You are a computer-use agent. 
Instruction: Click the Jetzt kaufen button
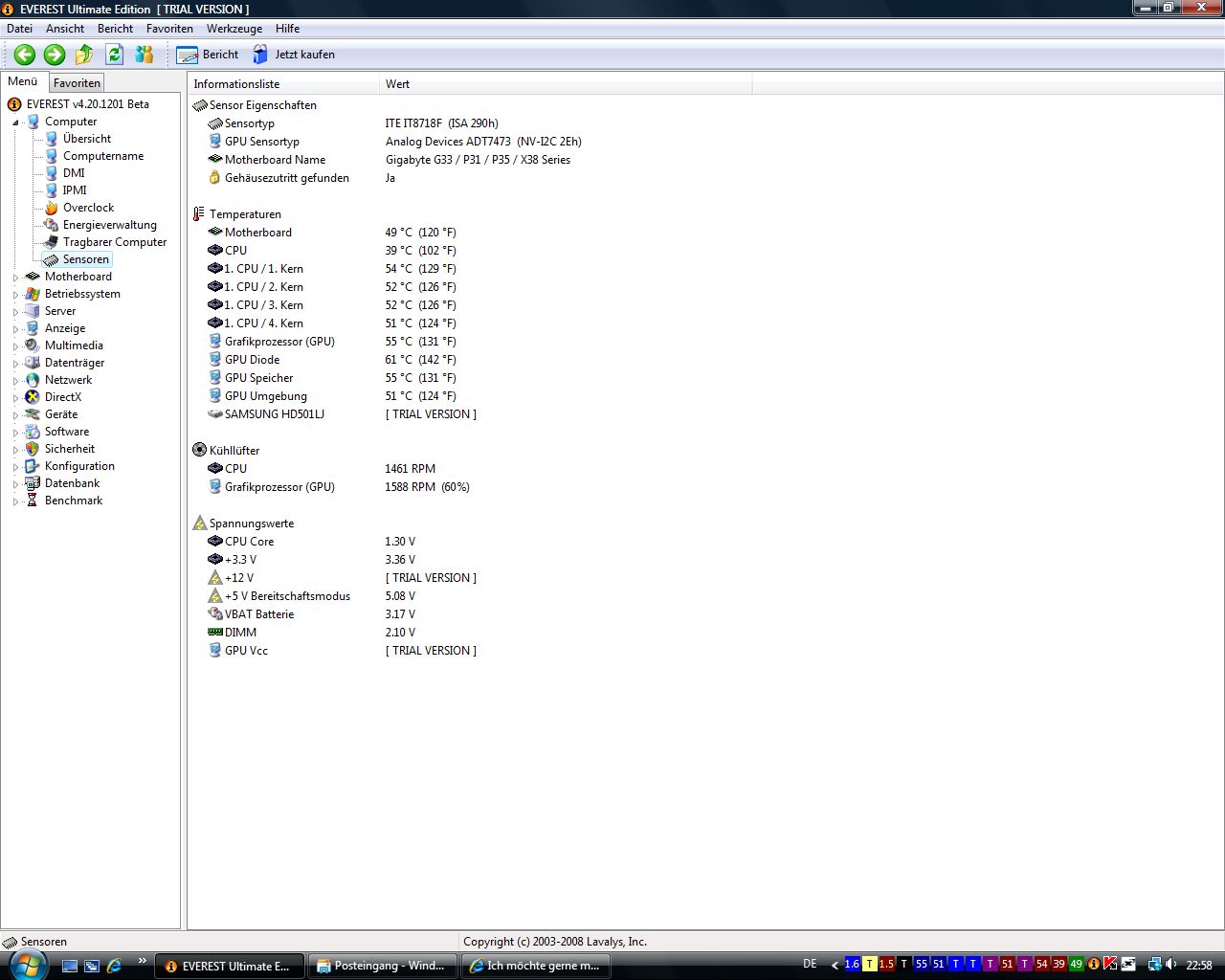(x=293, y=55)
